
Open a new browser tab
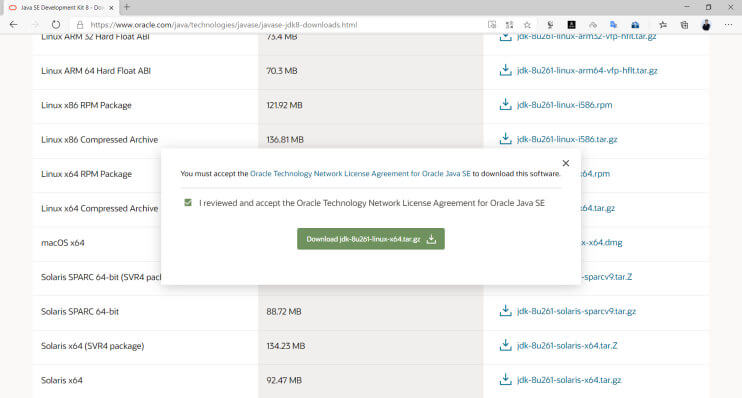coord(126,7)
